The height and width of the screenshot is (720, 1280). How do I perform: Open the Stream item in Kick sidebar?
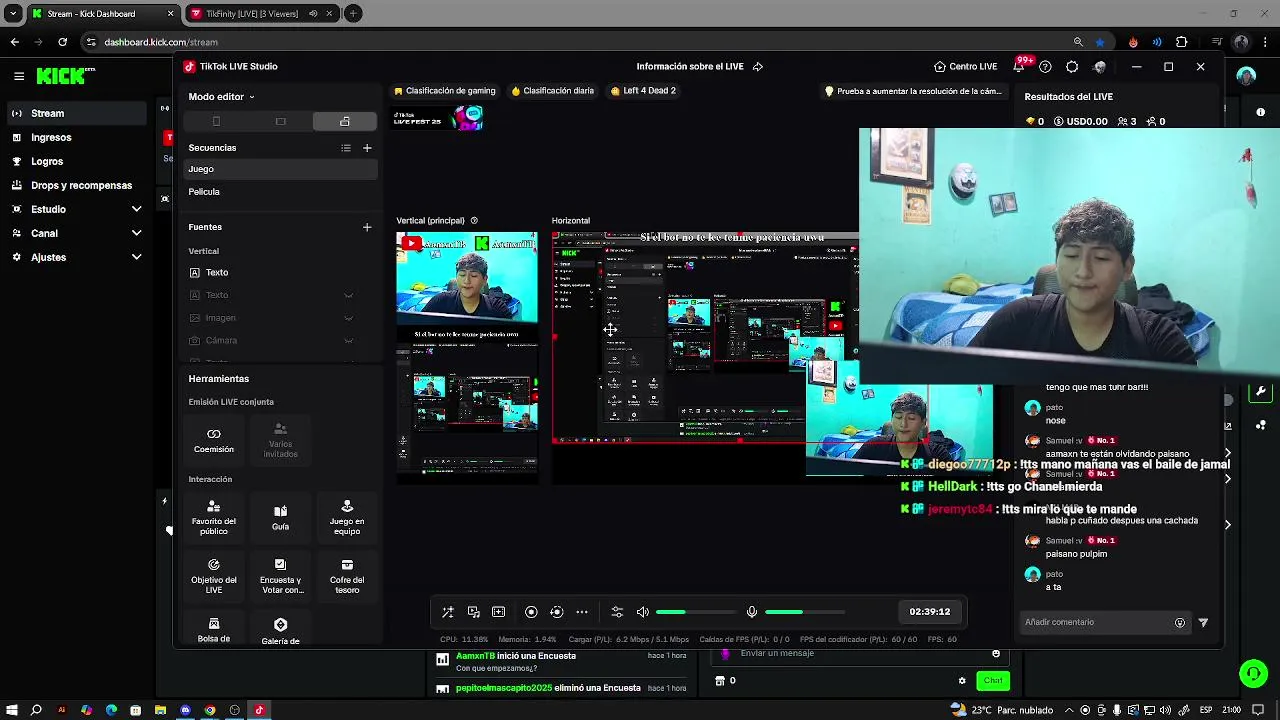tap(77, 113)
